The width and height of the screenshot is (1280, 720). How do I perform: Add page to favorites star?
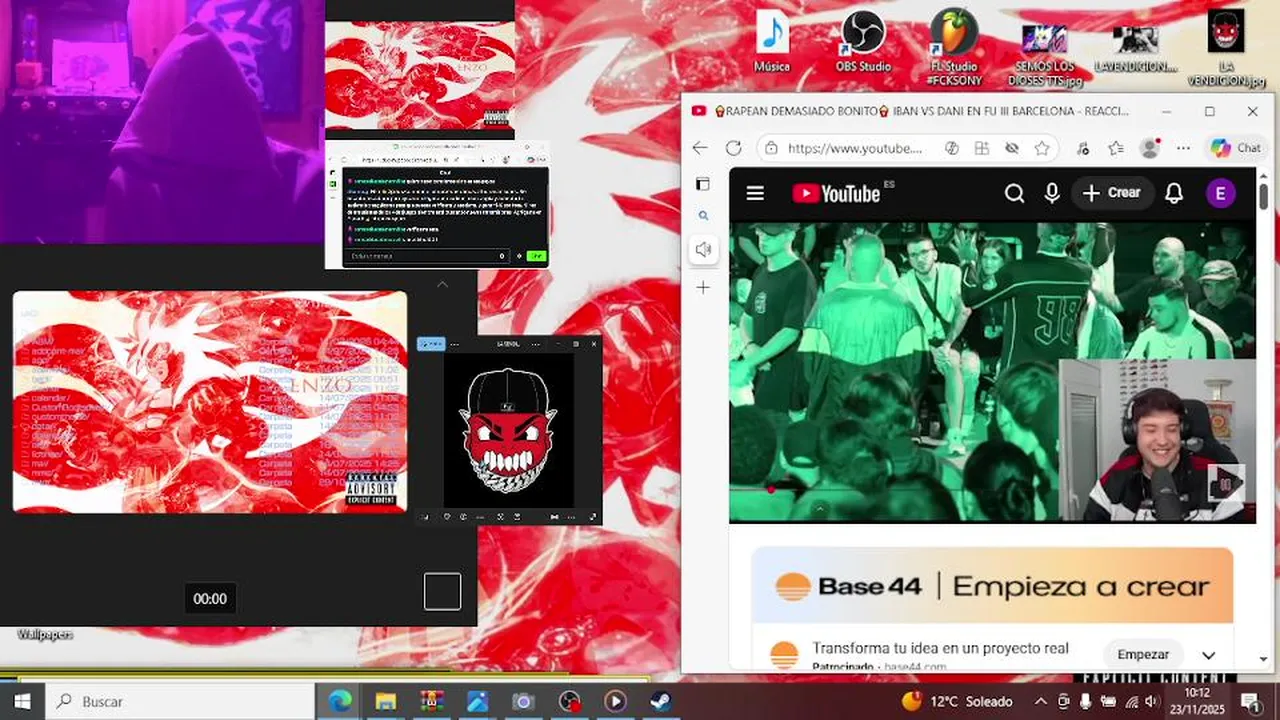1042,148
